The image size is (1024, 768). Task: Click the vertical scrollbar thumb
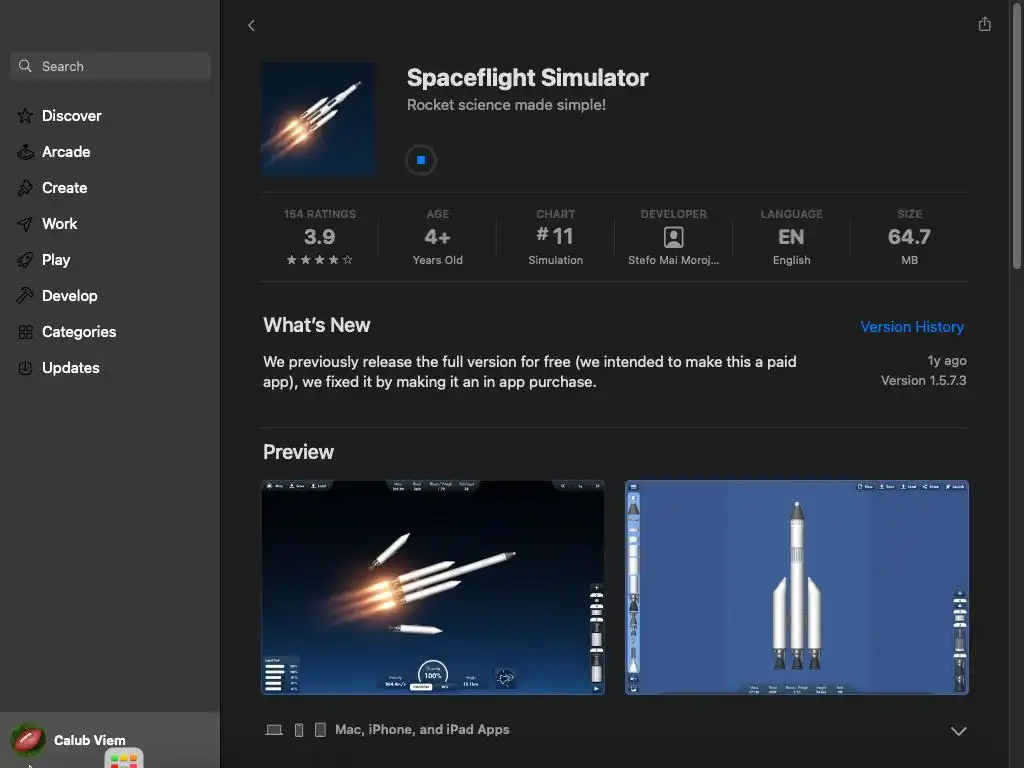(x=1016, y=135)
